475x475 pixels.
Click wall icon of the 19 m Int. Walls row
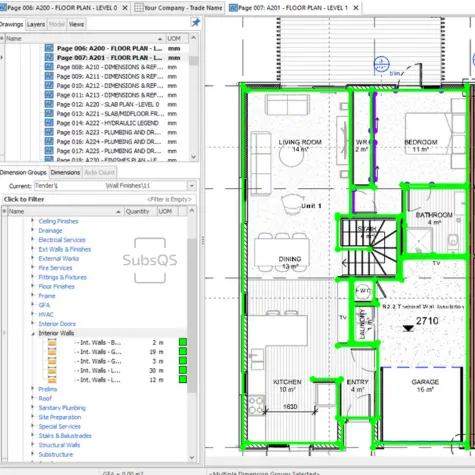pyautogui.click(x=52, y=352)
